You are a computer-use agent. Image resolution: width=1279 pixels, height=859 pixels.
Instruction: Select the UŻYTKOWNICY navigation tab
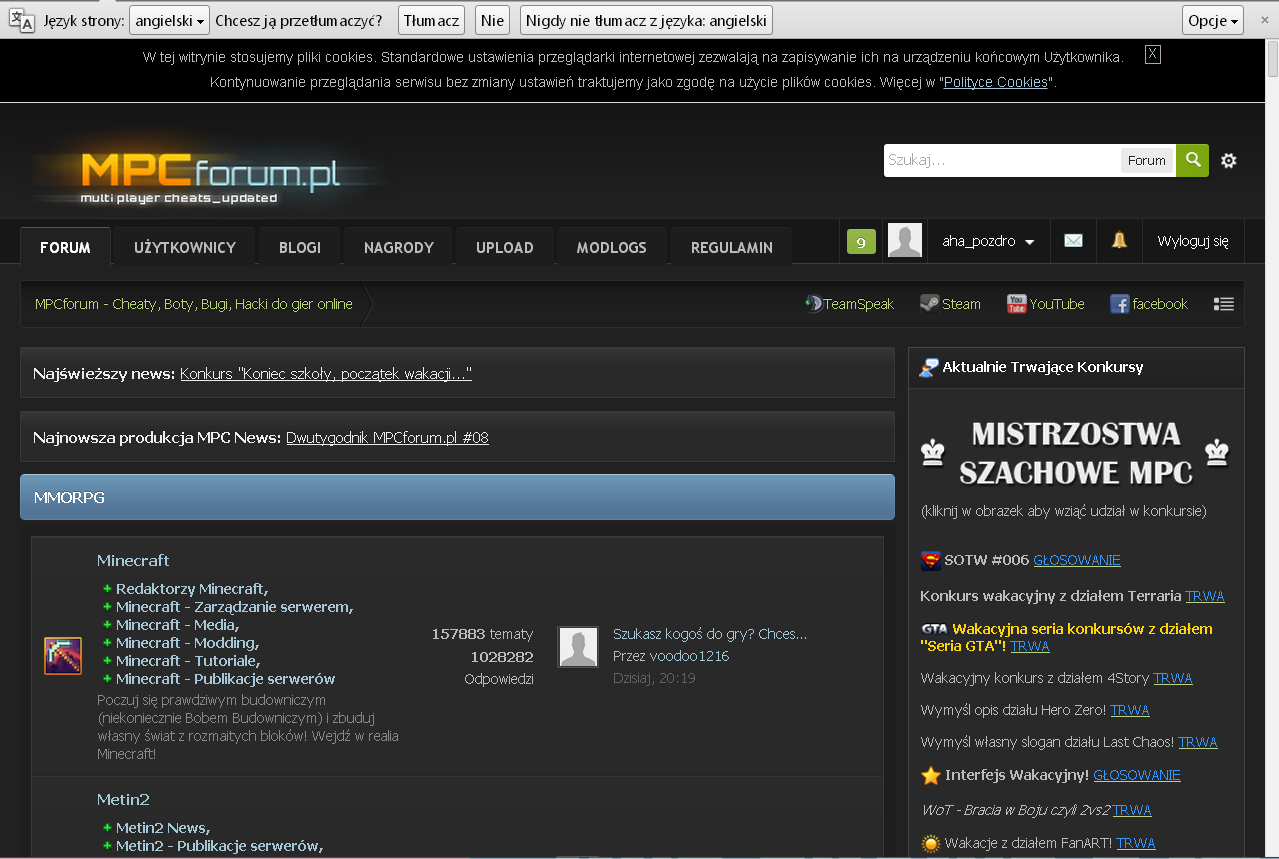click(185, 247)
